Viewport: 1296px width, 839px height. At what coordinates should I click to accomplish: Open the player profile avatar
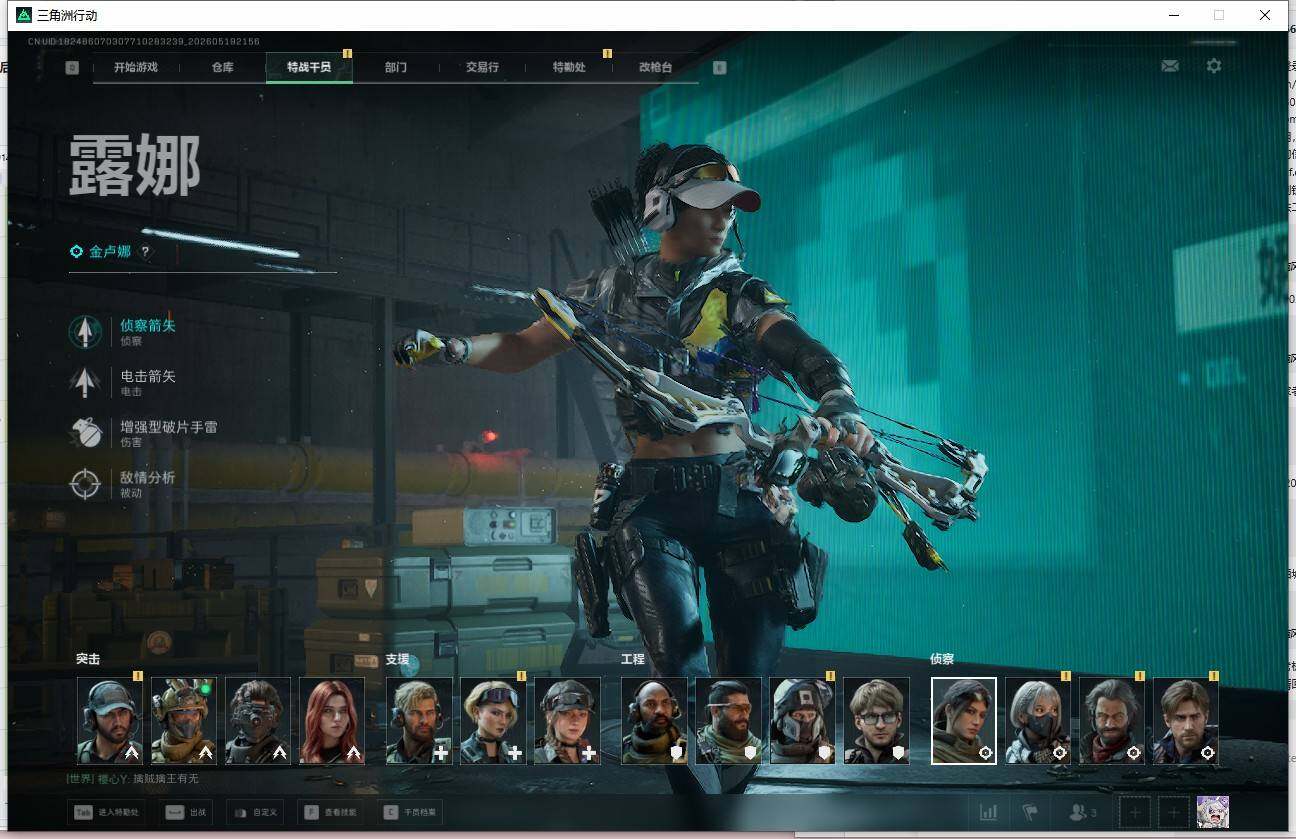click(x=1213, y=812)
